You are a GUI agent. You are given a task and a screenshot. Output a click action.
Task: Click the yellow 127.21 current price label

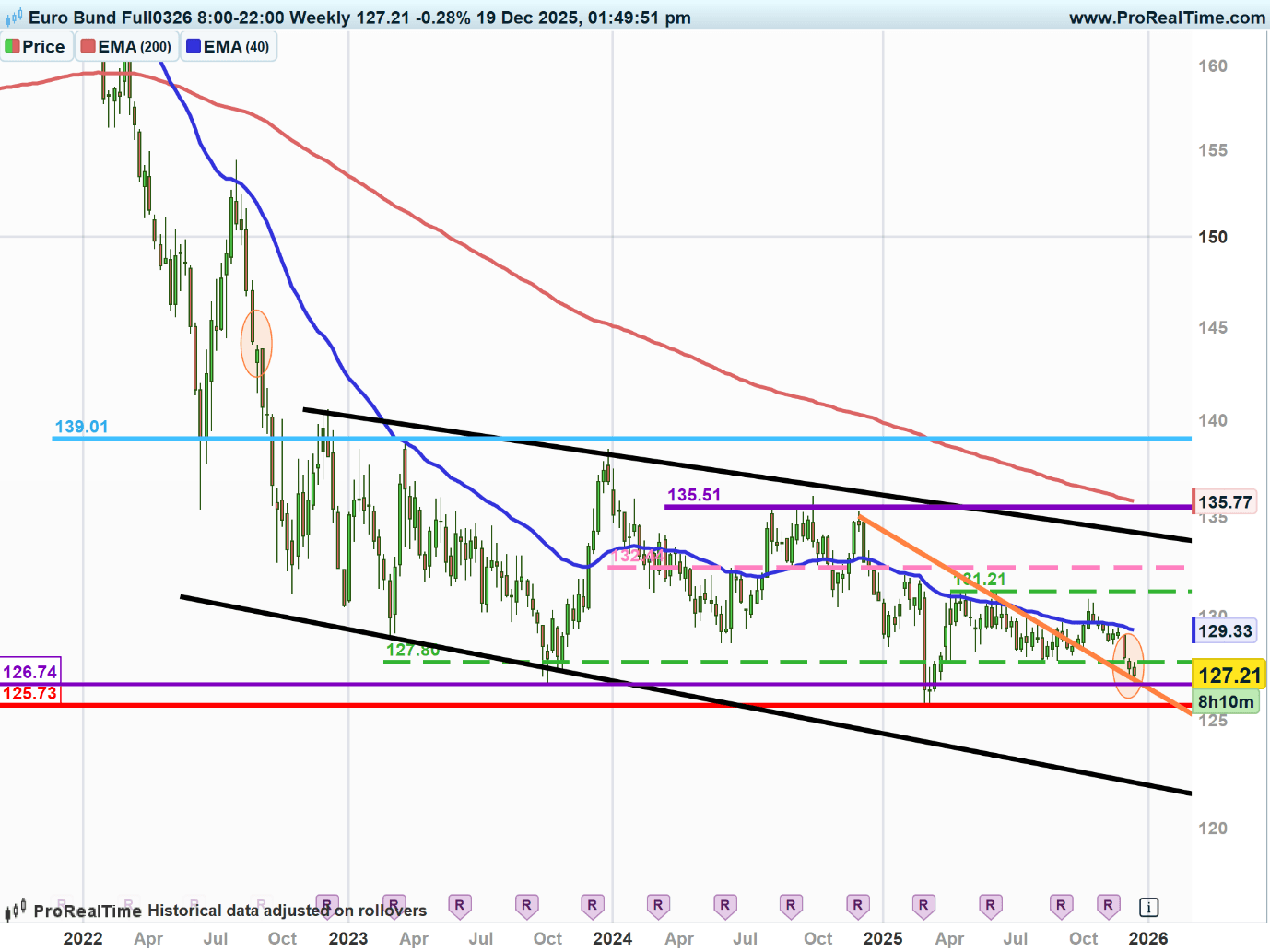pos(1229,676)
